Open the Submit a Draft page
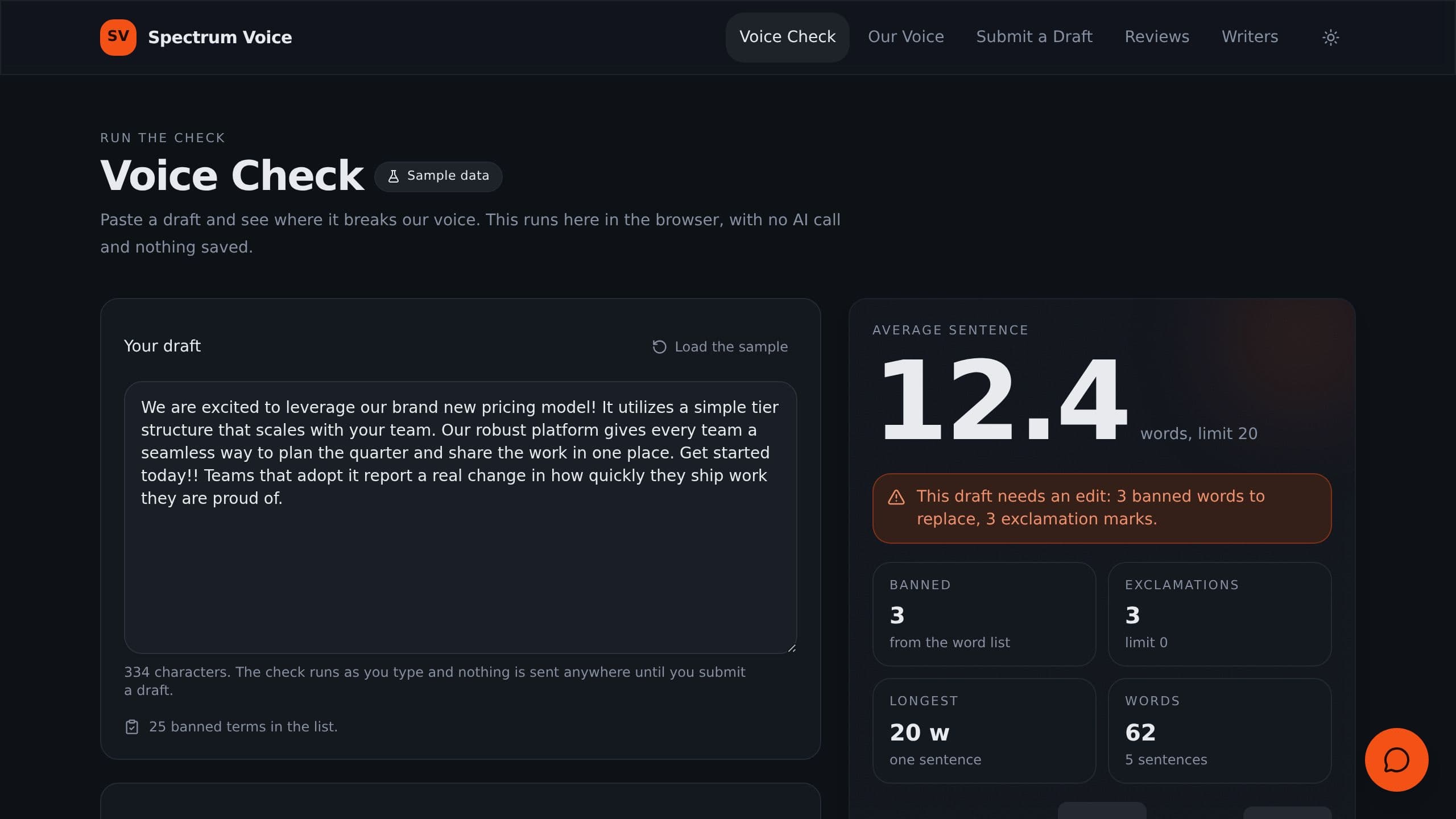Screen dimensions: 1456x819 1034,37
